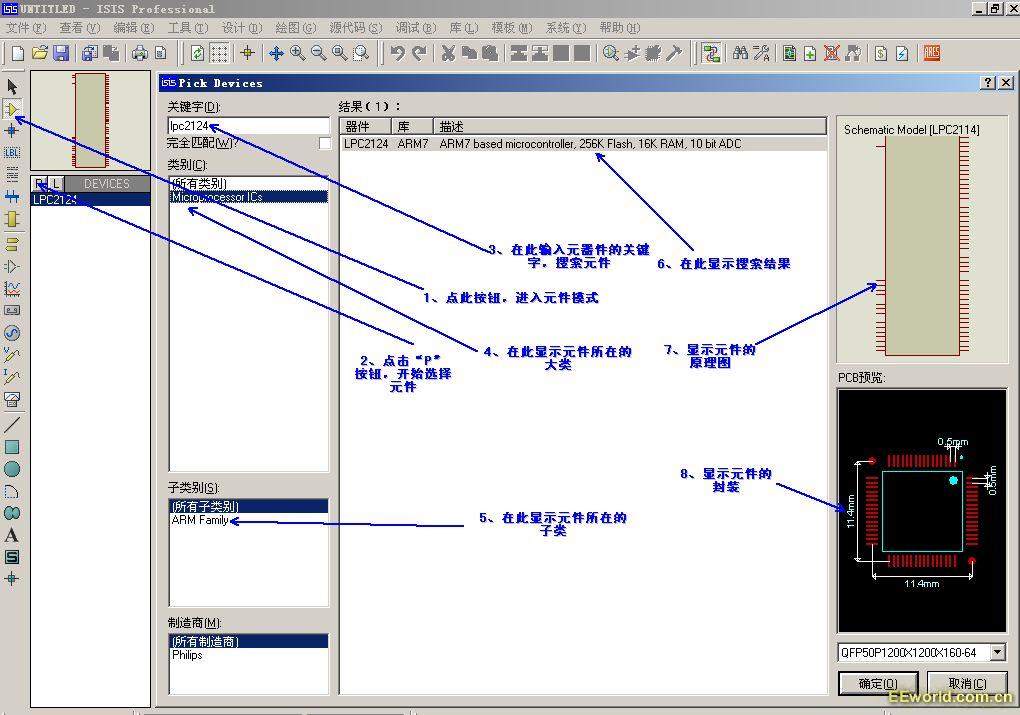
Task: Select Microprocessor ICs category
Action: coord(248,196)
